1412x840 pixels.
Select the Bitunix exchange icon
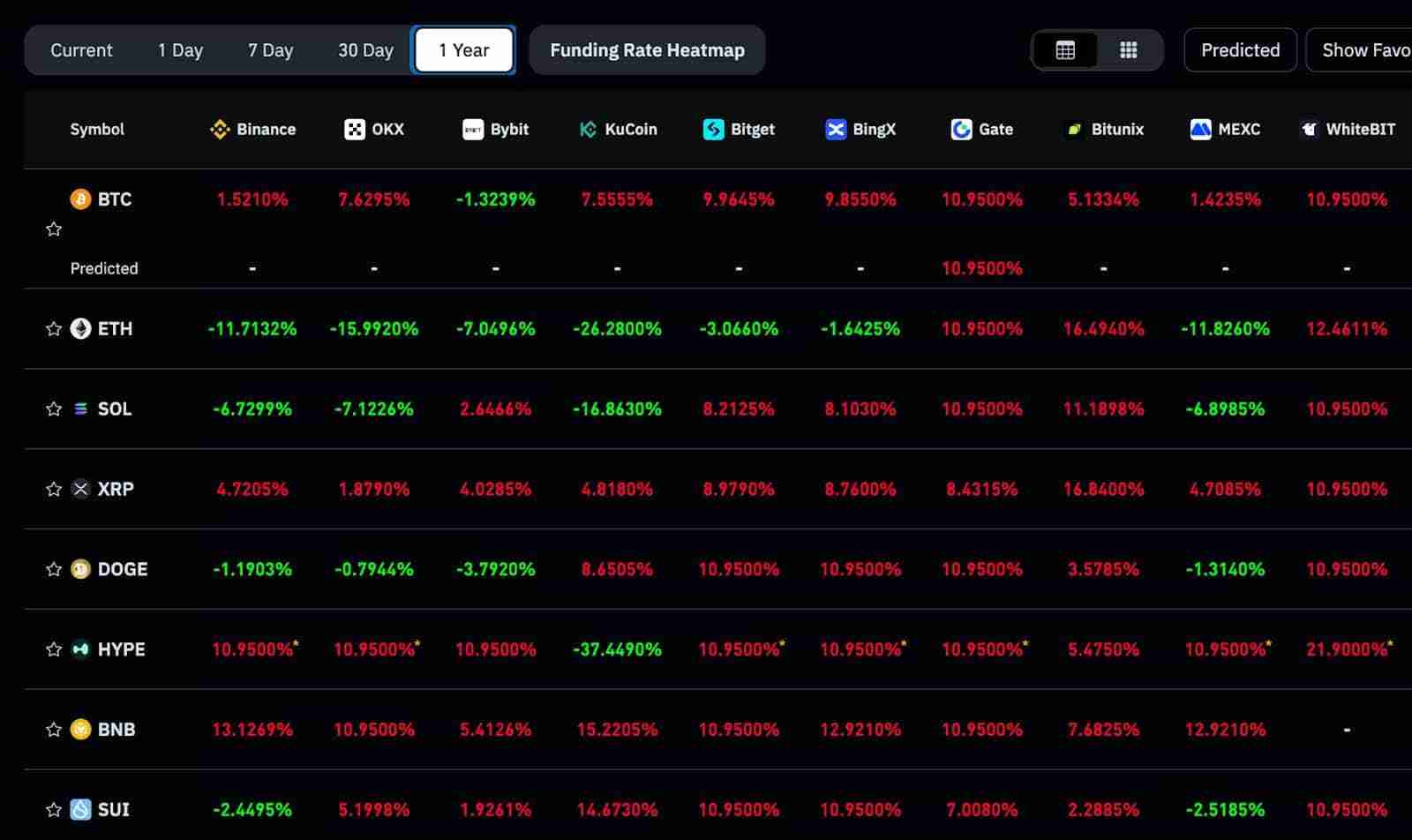[x=1073, y=129]
